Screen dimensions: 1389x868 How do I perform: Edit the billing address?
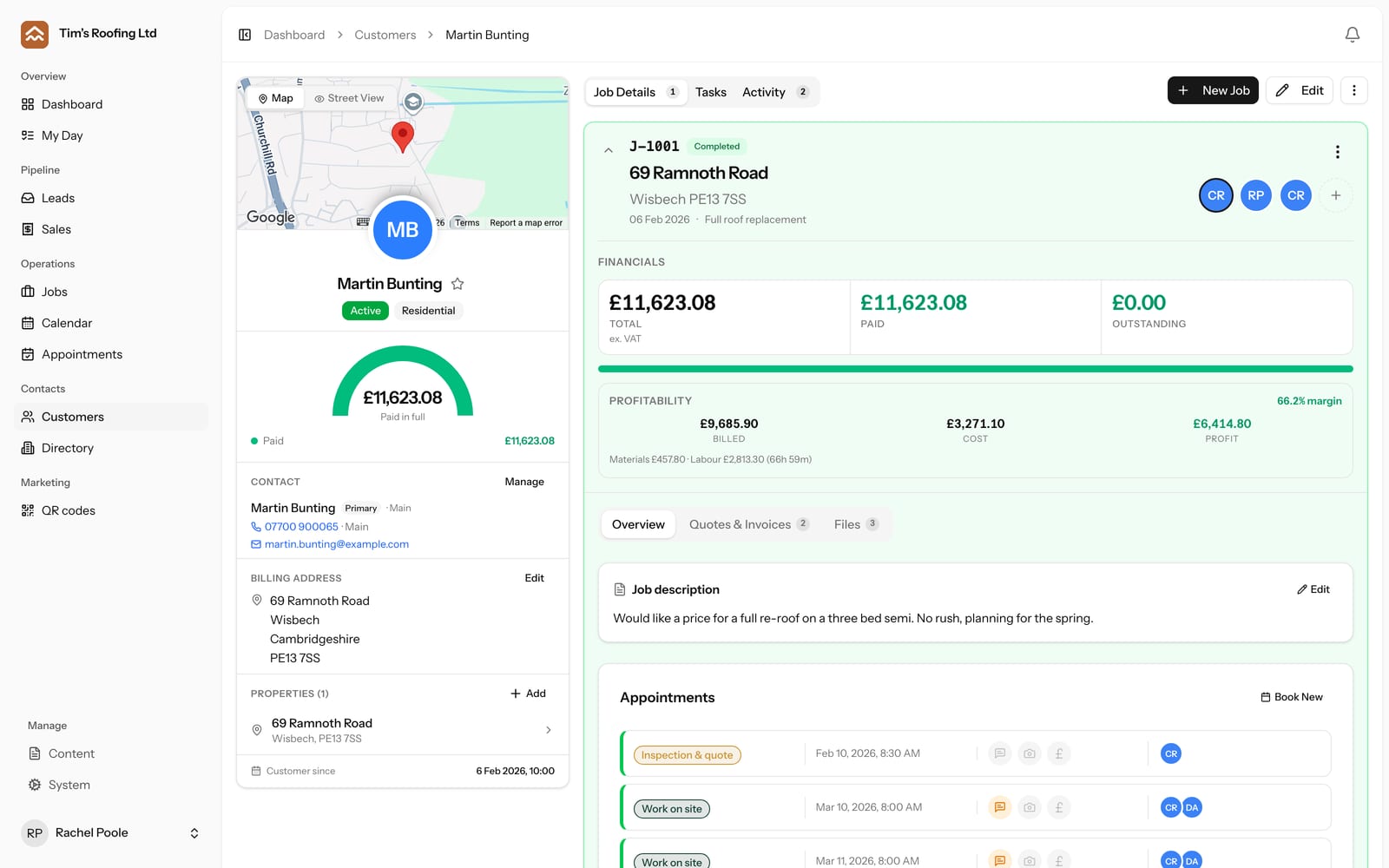(x=535, y=578)
